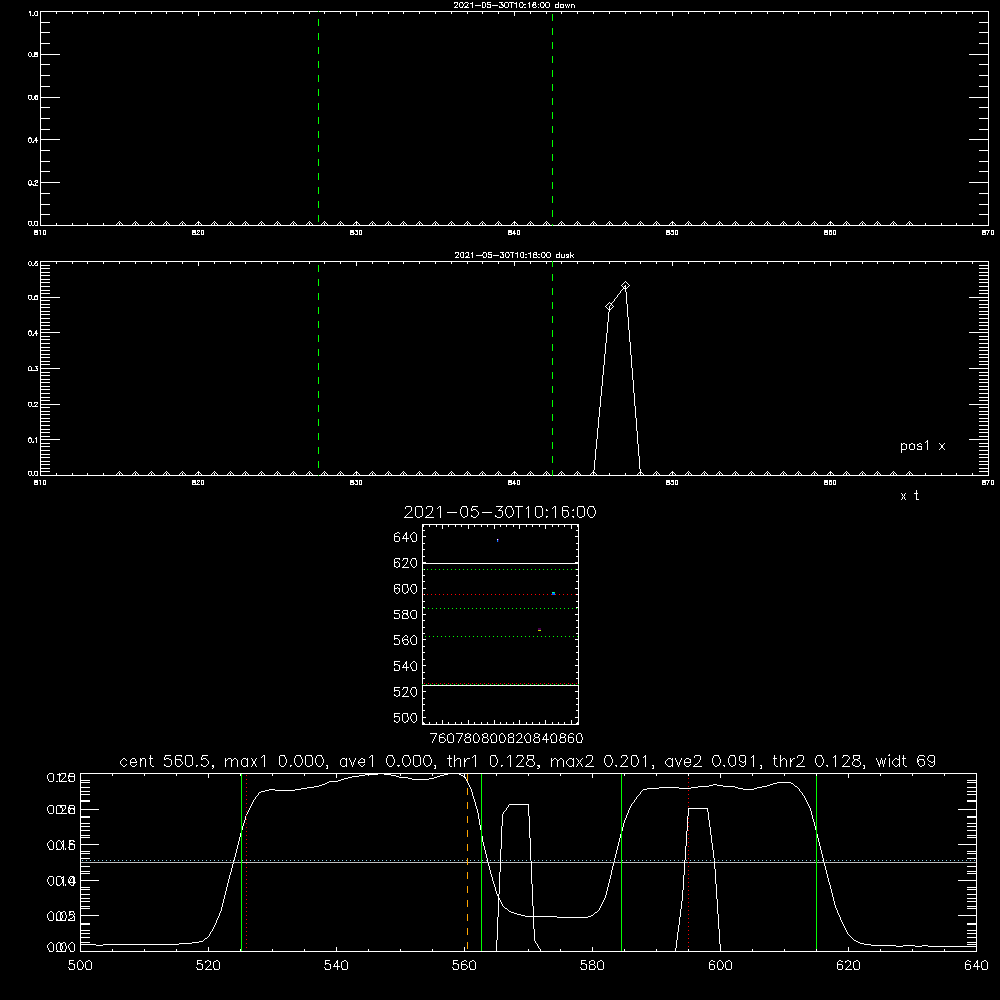
Task: Select the lower diamond marker on the dusk peak
Action: (x=610, y=307)
